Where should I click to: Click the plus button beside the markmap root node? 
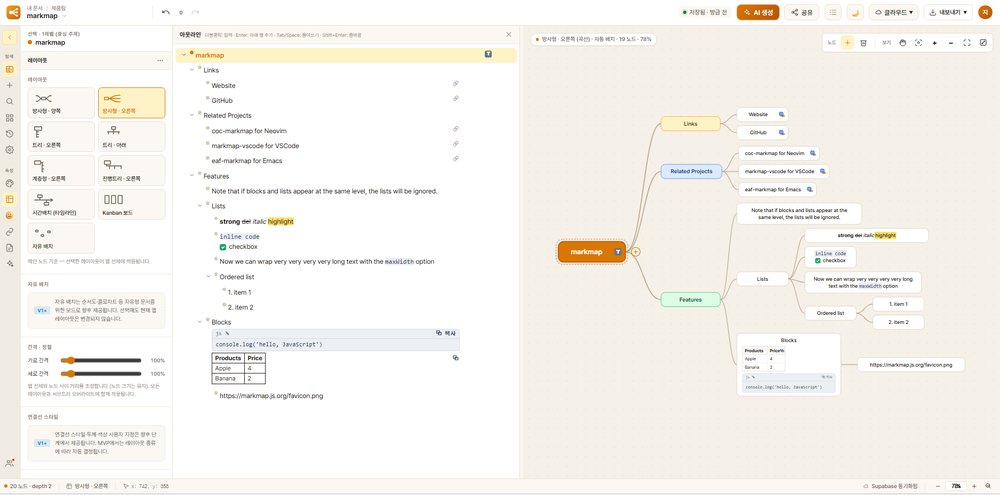[x=635, y=252]
